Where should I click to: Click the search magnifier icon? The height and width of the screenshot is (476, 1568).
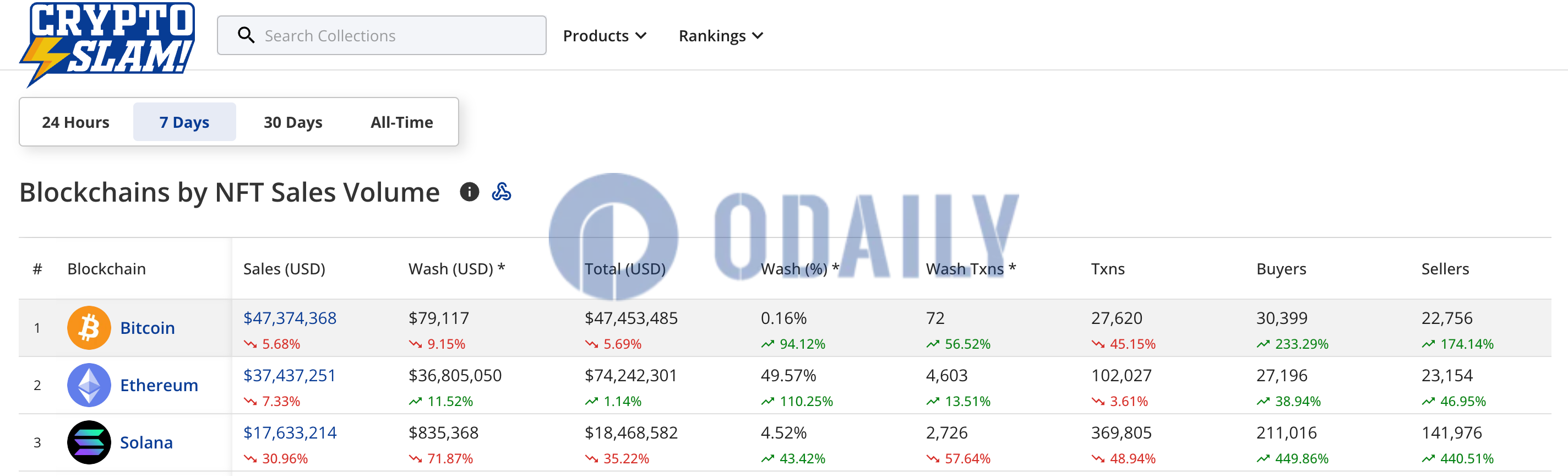click(x=246, y=35)
